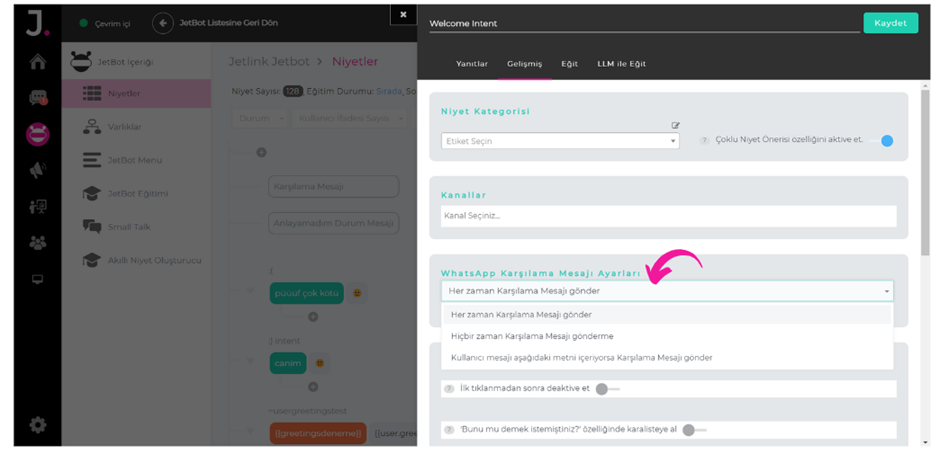The image size is (940, 454).
Task: Open the Home icon in left rail
Action: click(x=38, y=62)
